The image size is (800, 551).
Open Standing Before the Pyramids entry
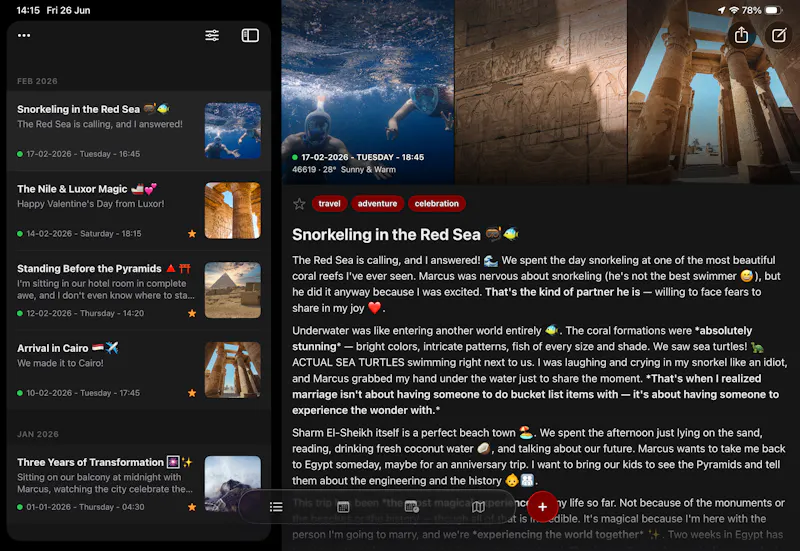pos(139,290)
